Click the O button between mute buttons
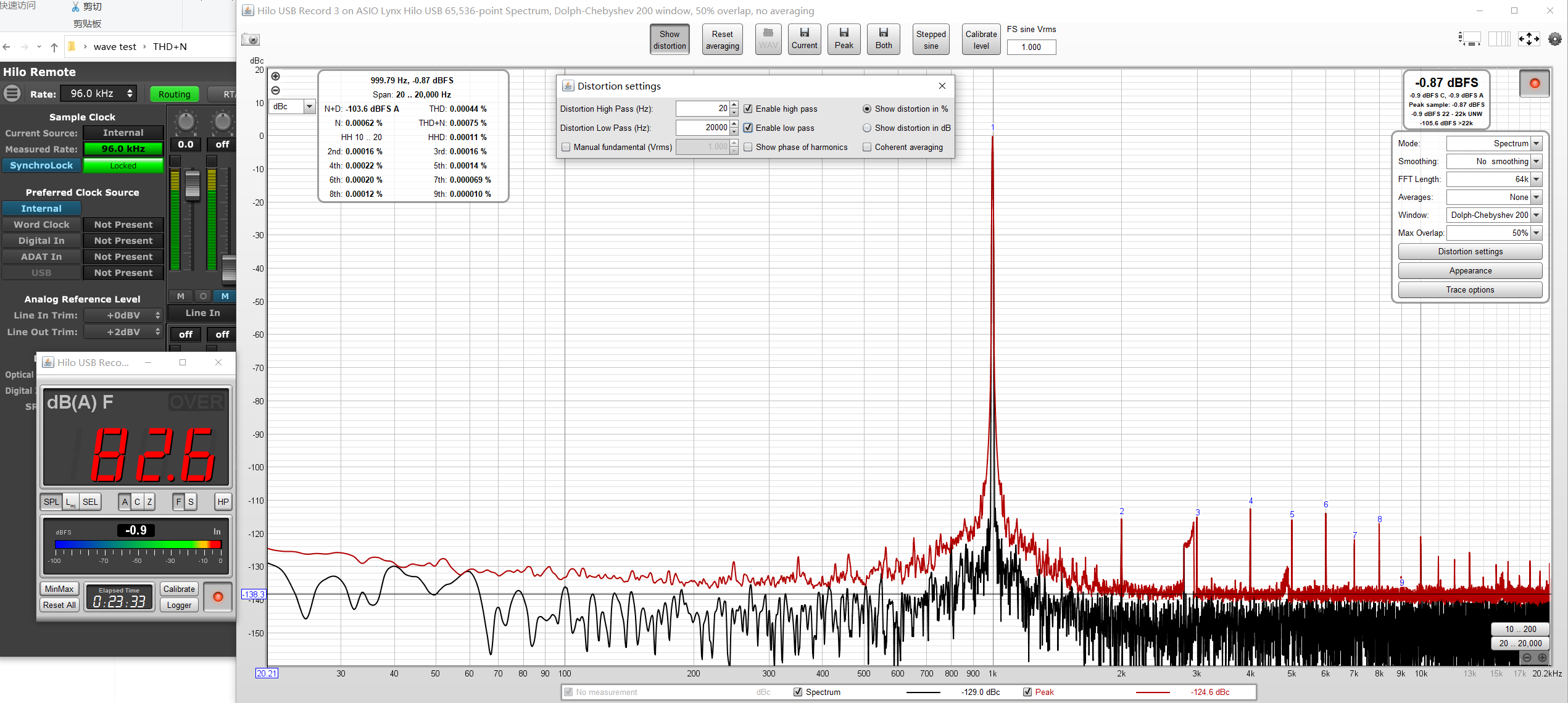The height and width of the screenshot is (703, 1568). 203,296
